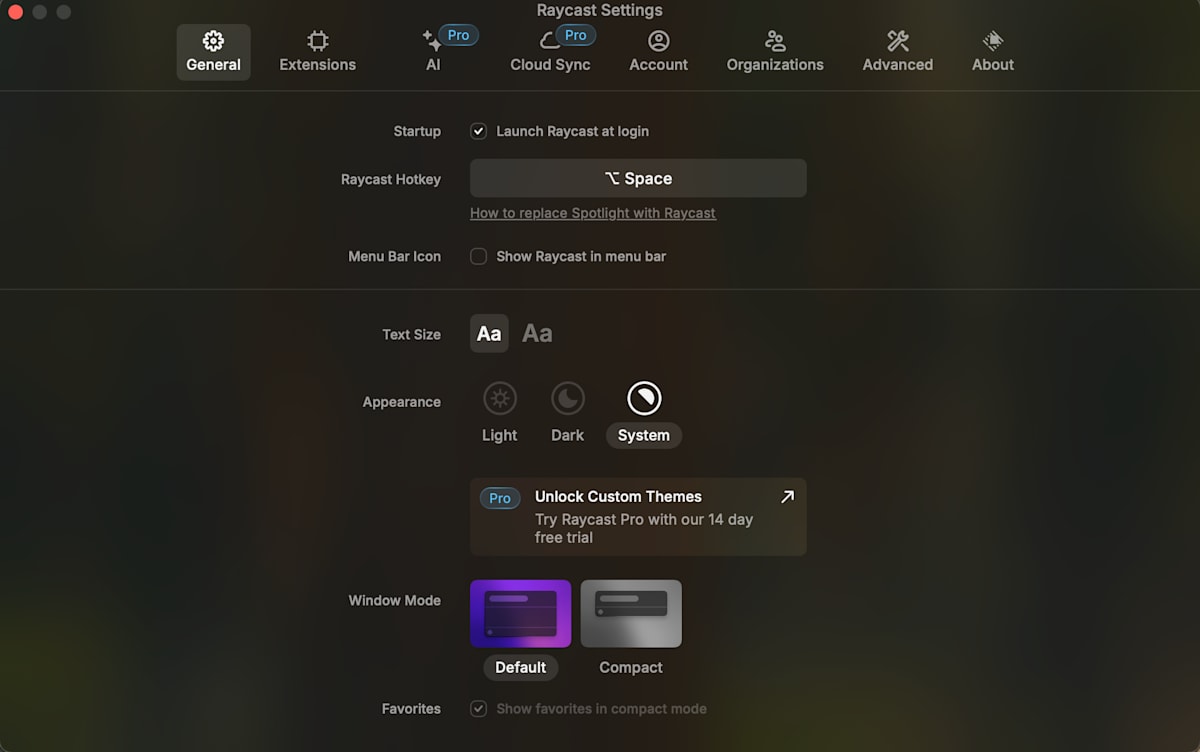Viewport: 1200px width, 752px height.
Task: Click the Appearance label
Action: [x=402, y=402]
